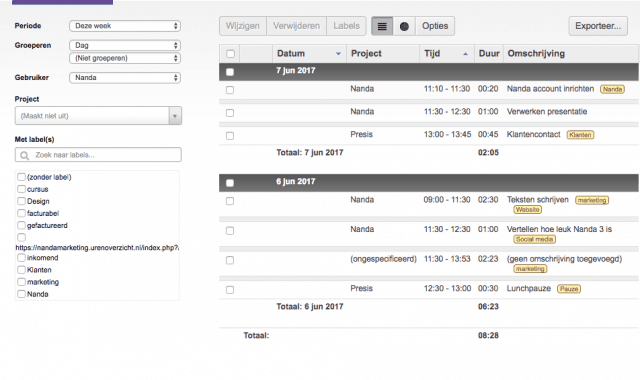Enable the facturabel label filter
This screenshot has width=640, height=380.
pyautogui.click(x=21, y=213)
